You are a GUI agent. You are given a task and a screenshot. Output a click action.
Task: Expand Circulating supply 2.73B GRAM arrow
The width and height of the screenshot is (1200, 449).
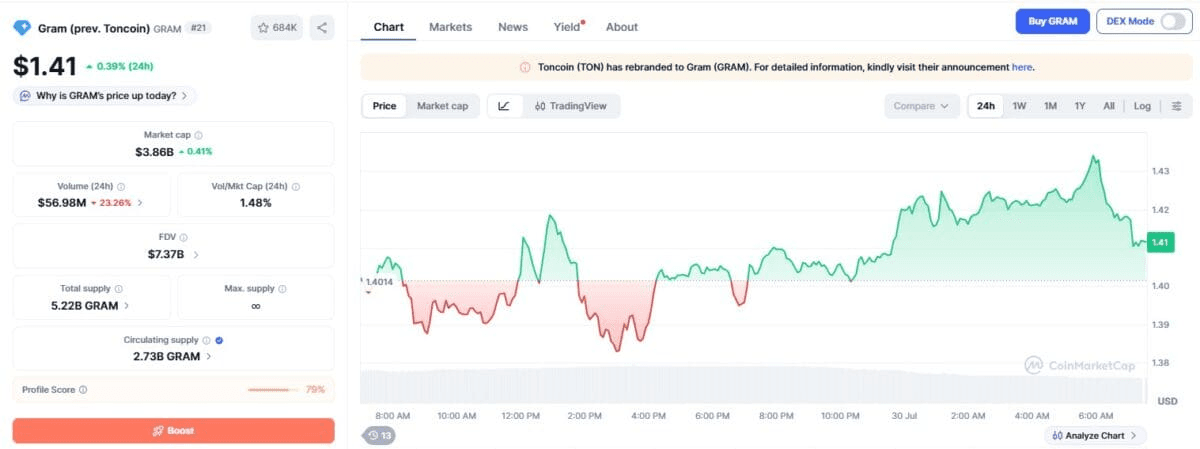(209, 356)
